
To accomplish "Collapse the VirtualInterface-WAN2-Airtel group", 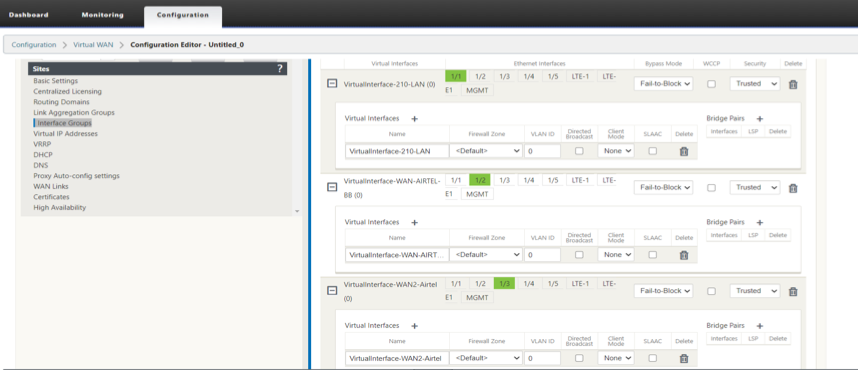I will (x=332, y=291).
